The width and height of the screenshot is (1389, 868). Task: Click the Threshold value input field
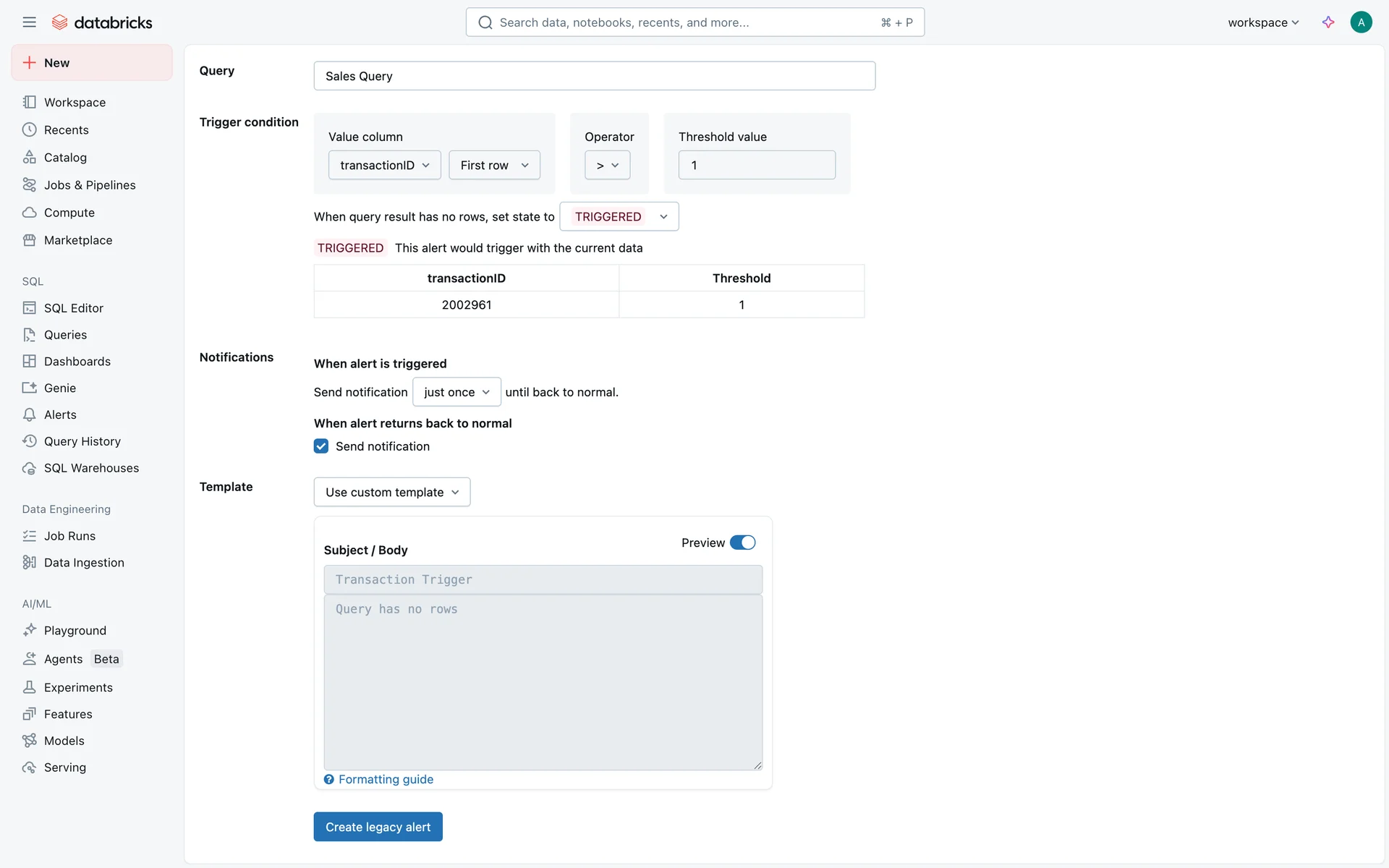click(756, 165)
